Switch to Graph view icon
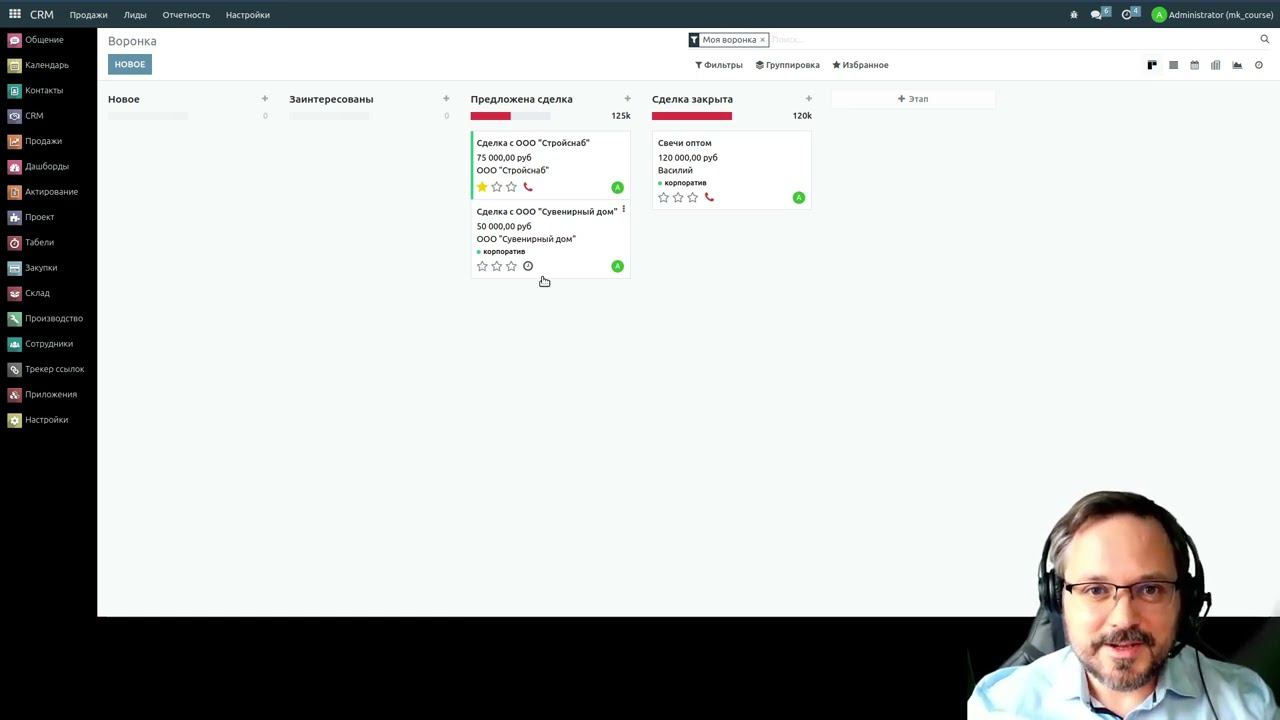This screenshot has width=1280, height=720. tap(1237, 65)
